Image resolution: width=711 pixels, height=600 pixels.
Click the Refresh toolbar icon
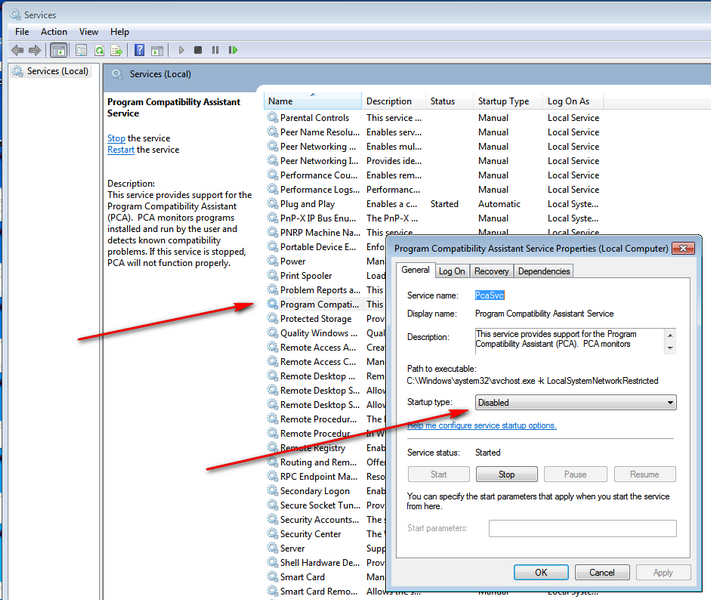[x=99, y=50]
